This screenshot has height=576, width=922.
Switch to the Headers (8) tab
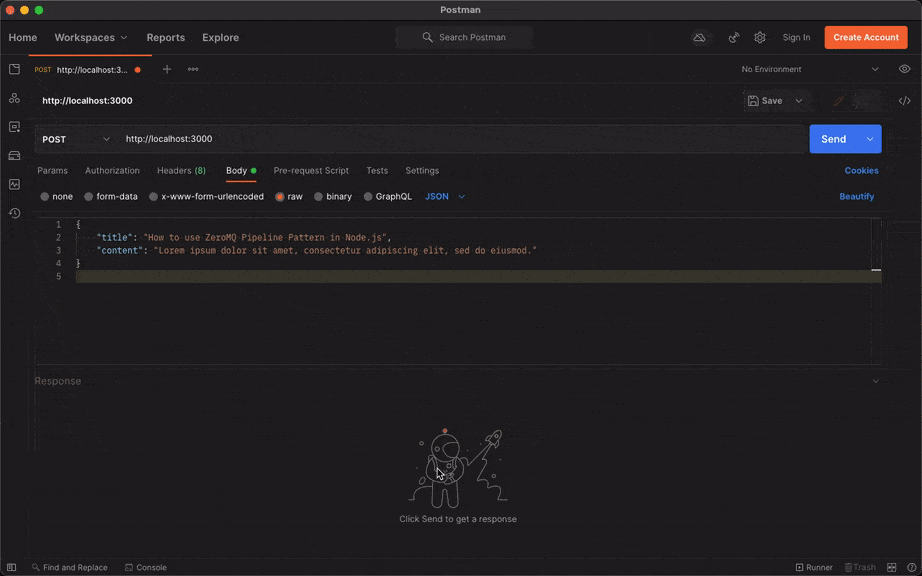click(x=181, y=170)
